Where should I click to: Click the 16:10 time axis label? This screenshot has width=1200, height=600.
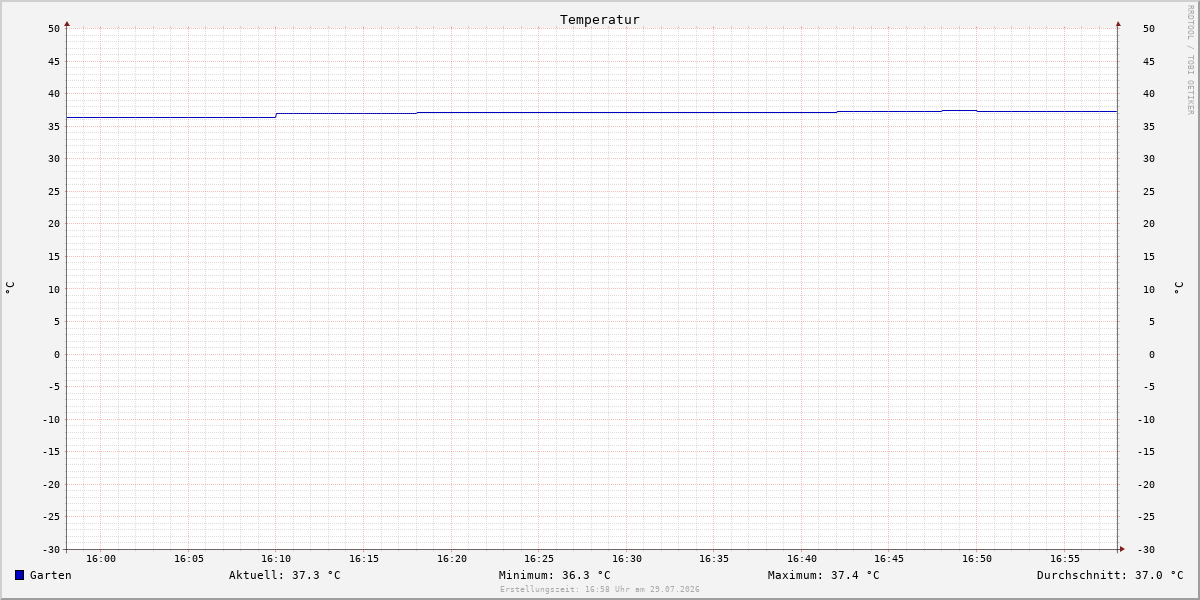pyautogui.click(x=276, y=559)
